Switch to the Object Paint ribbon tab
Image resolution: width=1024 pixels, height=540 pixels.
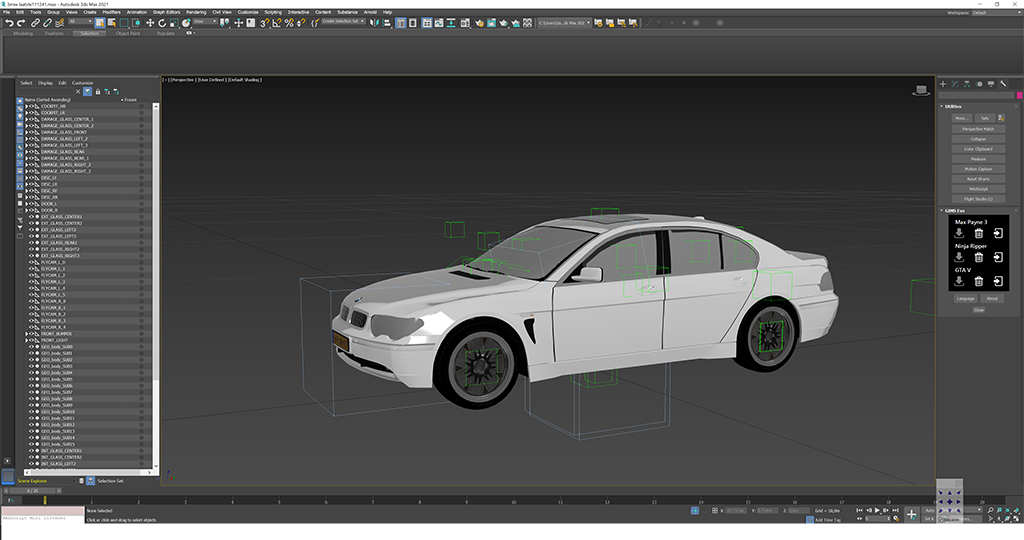128,33
